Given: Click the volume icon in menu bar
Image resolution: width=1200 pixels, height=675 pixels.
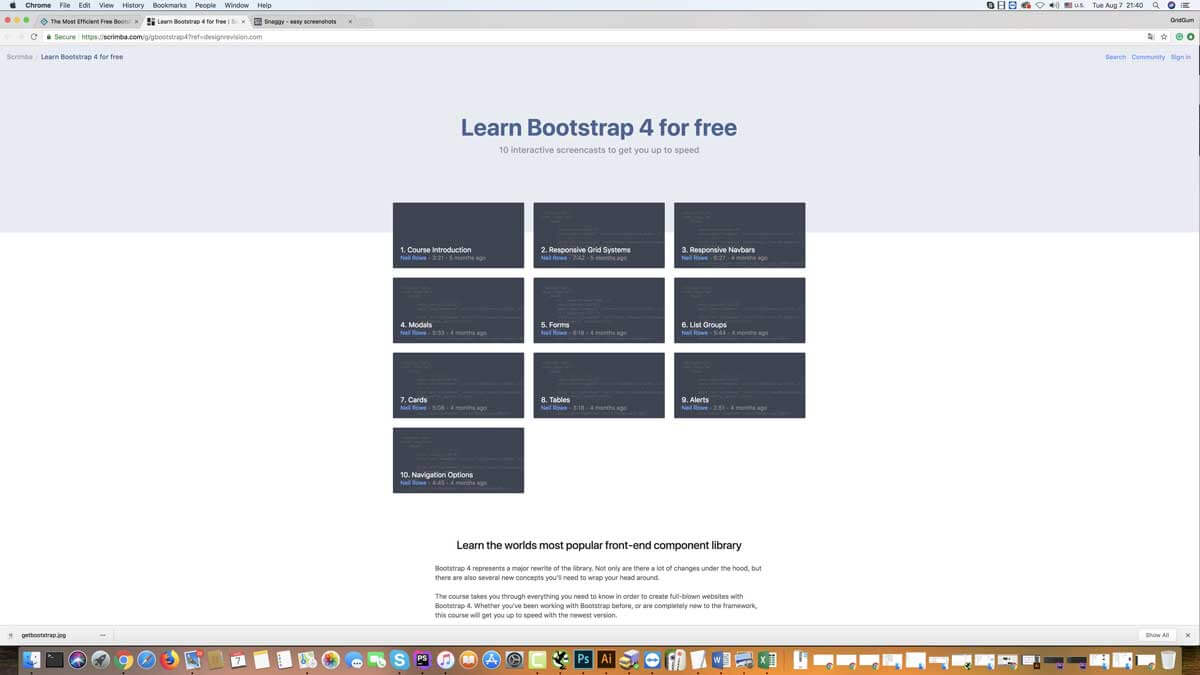Looking at the screenshot, I should [x=1055, y=5].
